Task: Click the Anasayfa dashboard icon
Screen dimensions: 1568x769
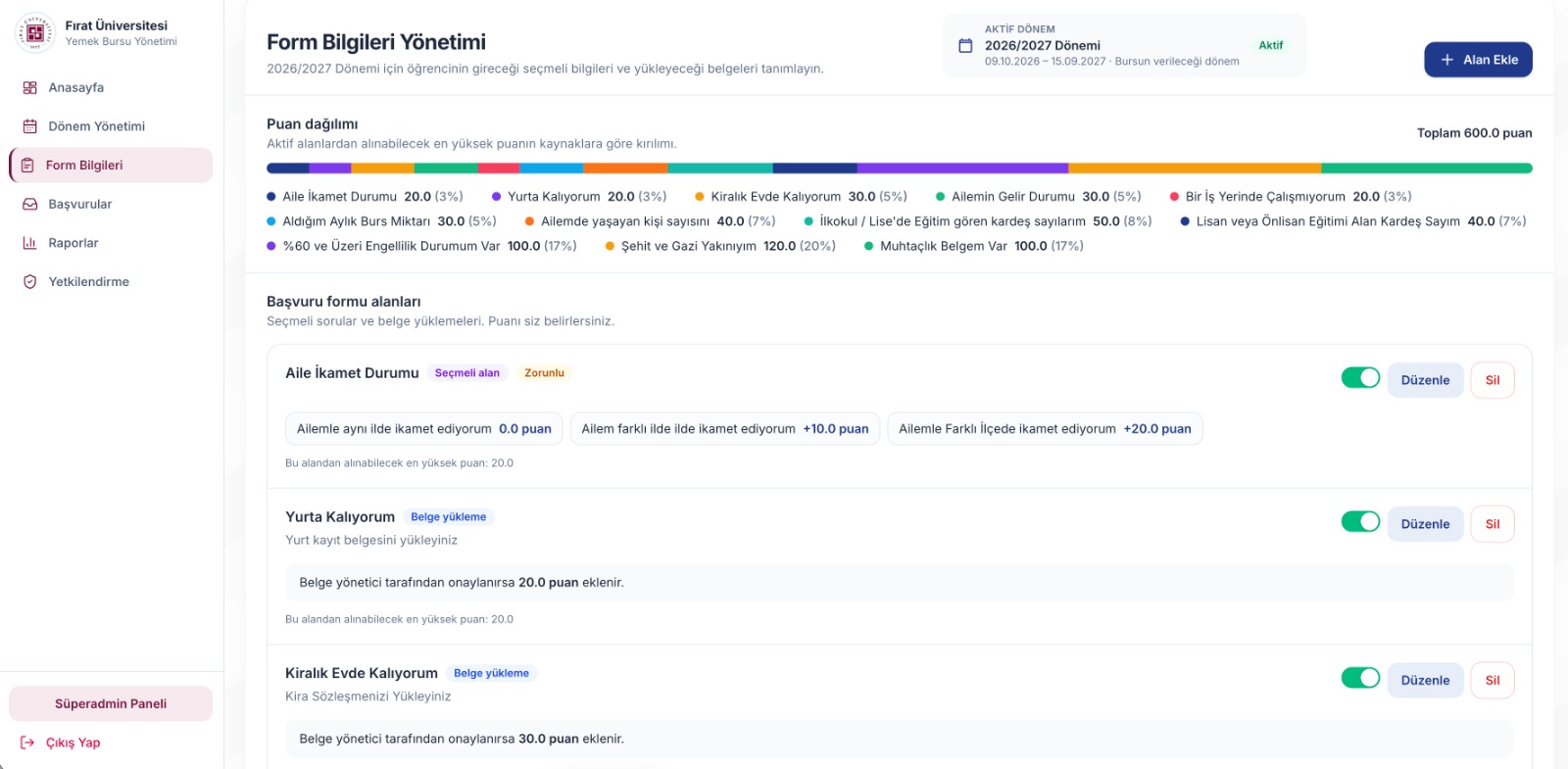Action: tap(29, 88)
